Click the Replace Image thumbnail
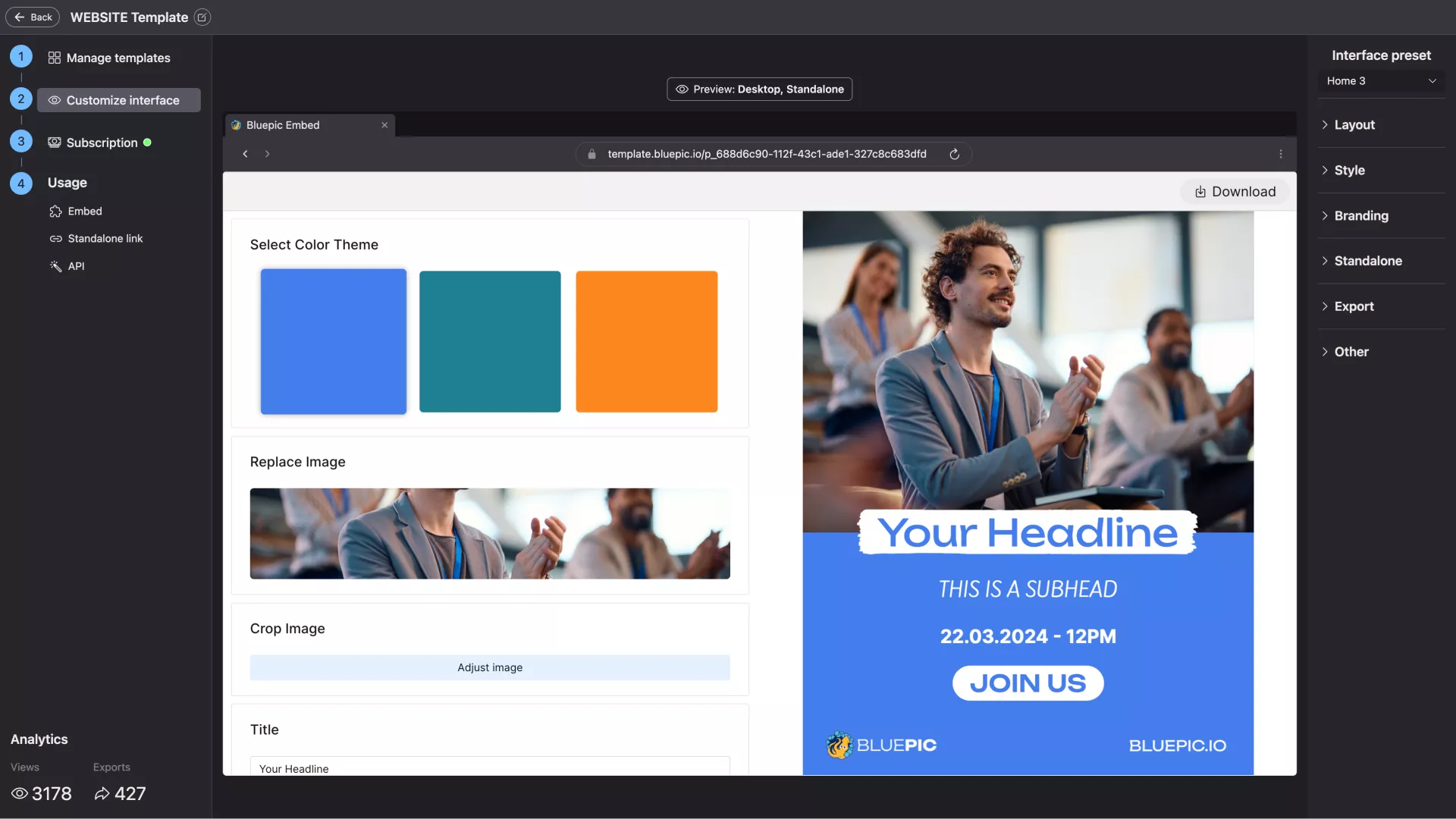This screenshot has height=819, width=1456. click(x=490, y=533)
